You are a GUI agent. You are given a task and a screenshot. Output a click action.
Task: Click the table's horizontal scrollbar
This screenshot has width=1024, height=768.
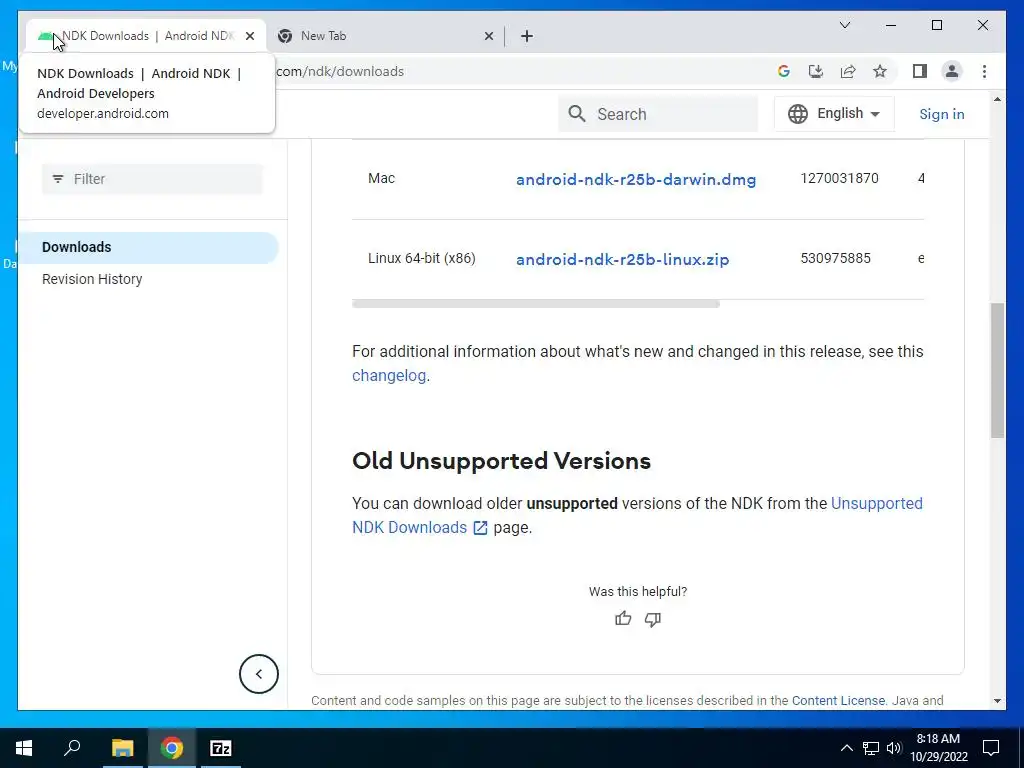536,304
